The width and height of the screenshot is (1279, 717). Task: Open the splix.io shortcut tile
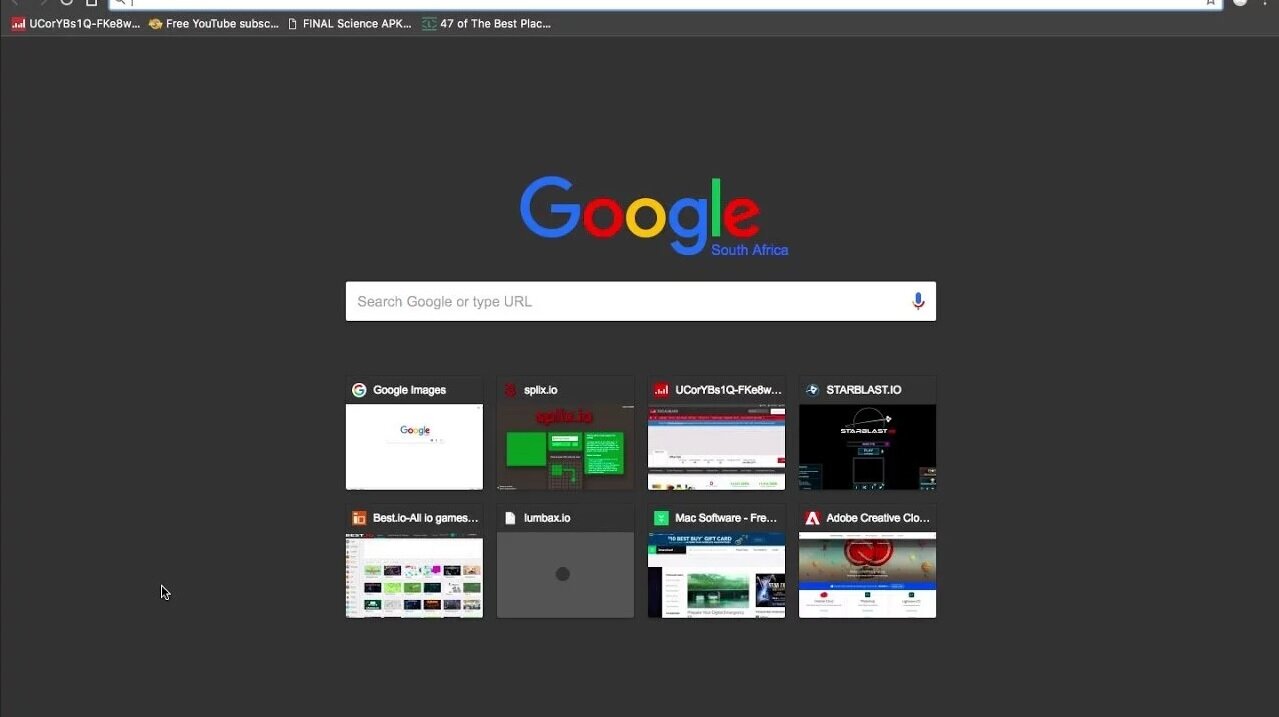(x=565, y=433)
